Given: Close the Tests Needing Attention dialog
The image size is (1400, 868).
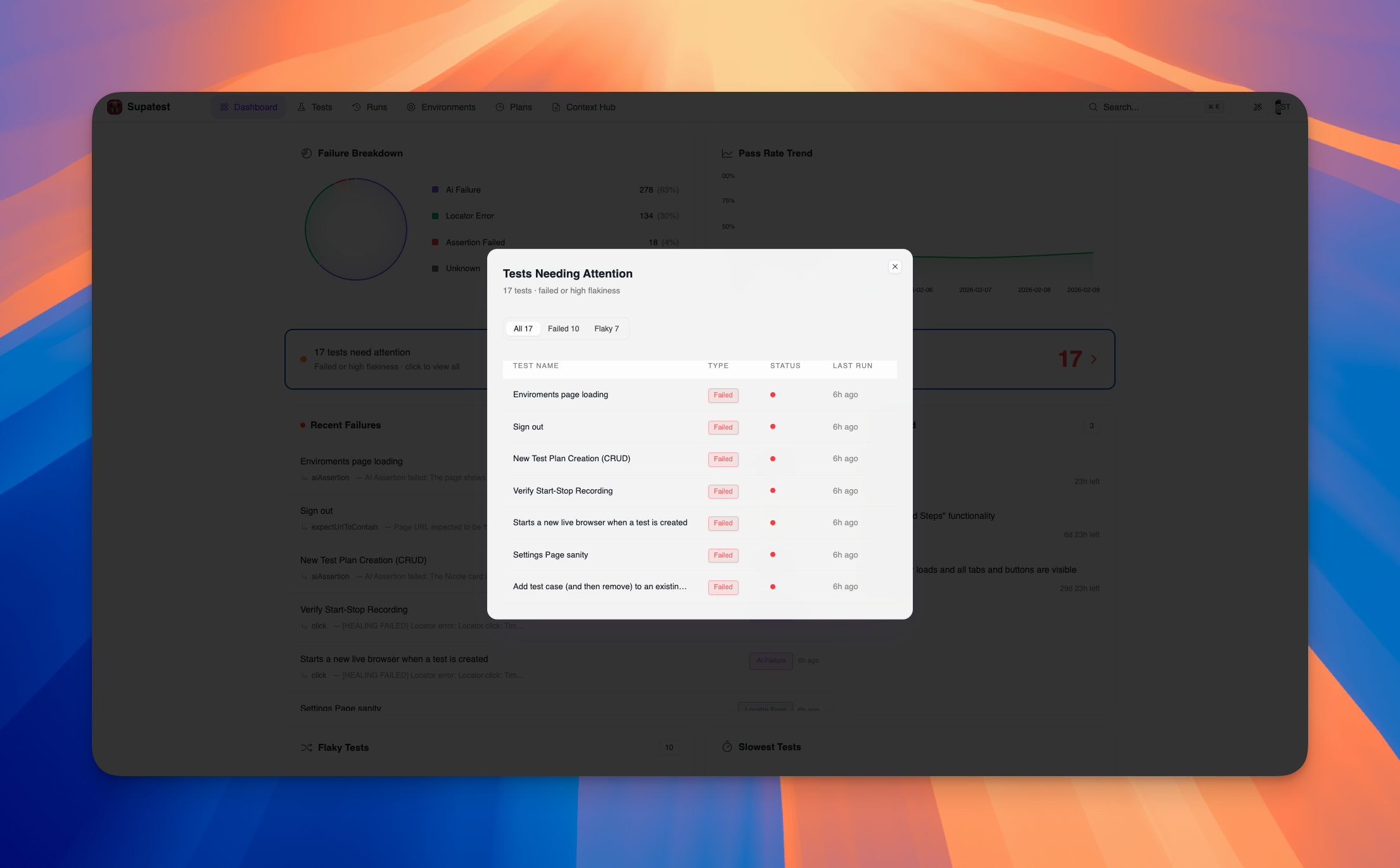Looking at the screenshot, I should 894,266.
